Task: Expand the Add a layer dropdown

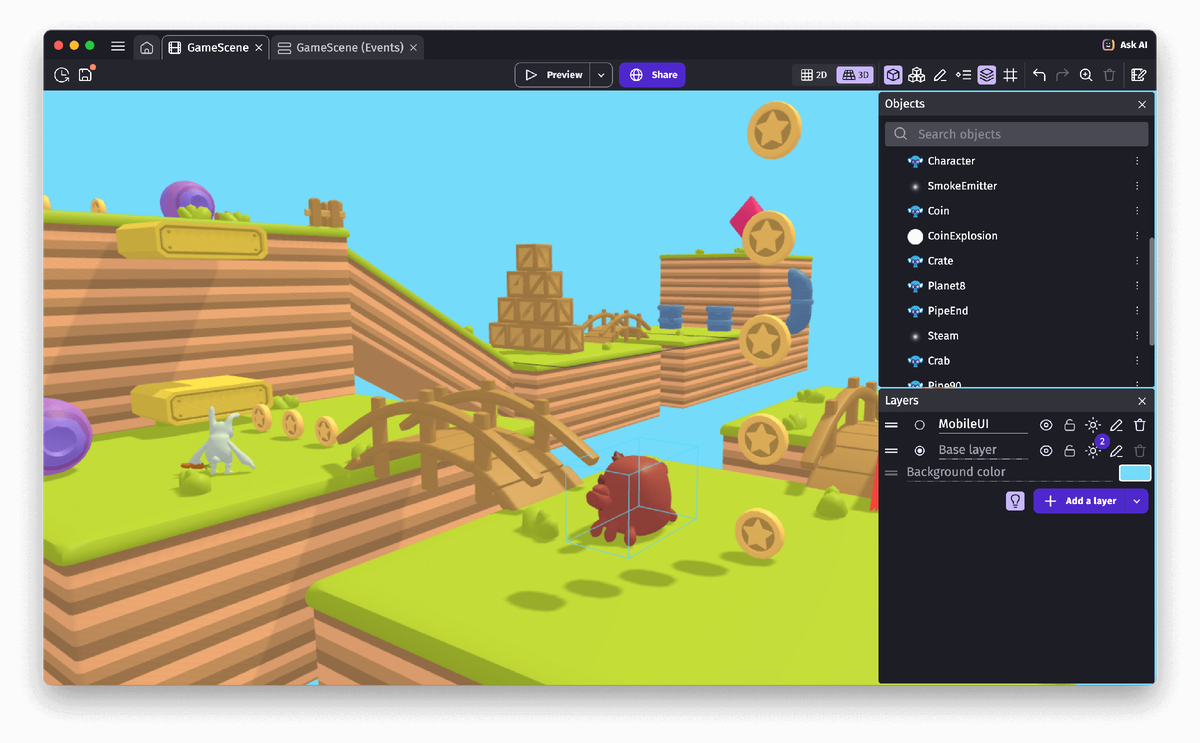Action: pos(1136,500)
